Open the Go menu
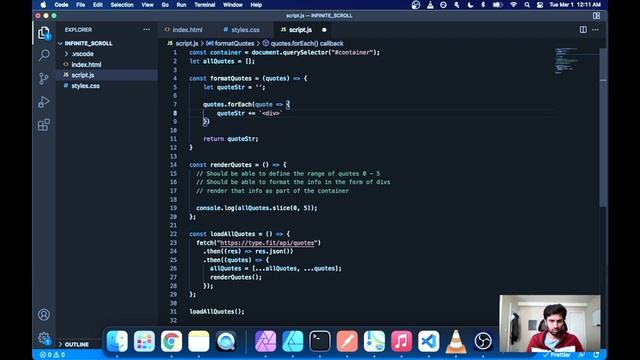The image size is (640, 360). 165,5
